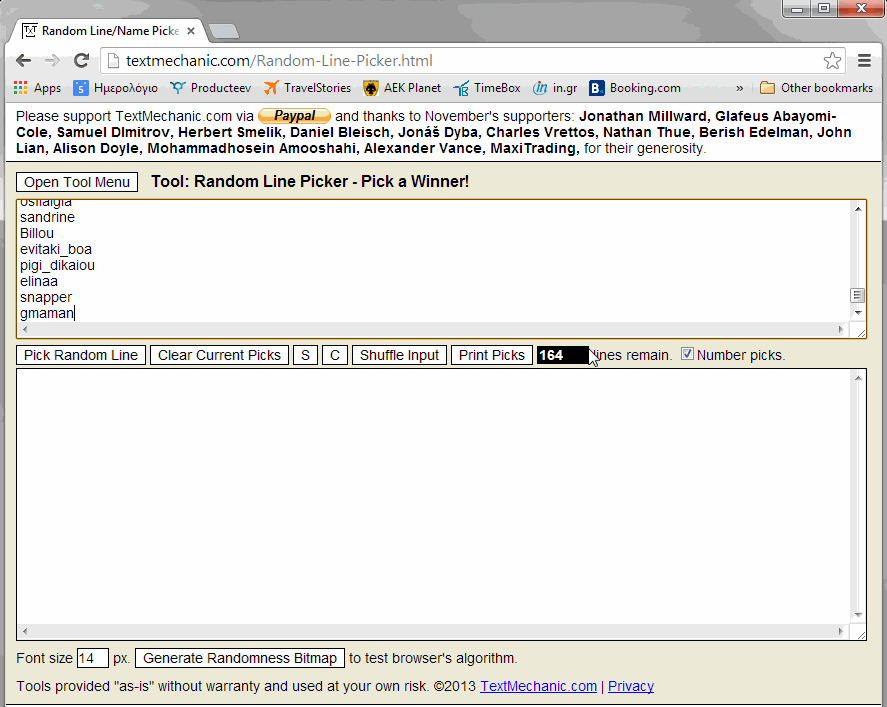Bookmark this page with the star icon
The height and width of the screenshot is (707, 887).
832,60
